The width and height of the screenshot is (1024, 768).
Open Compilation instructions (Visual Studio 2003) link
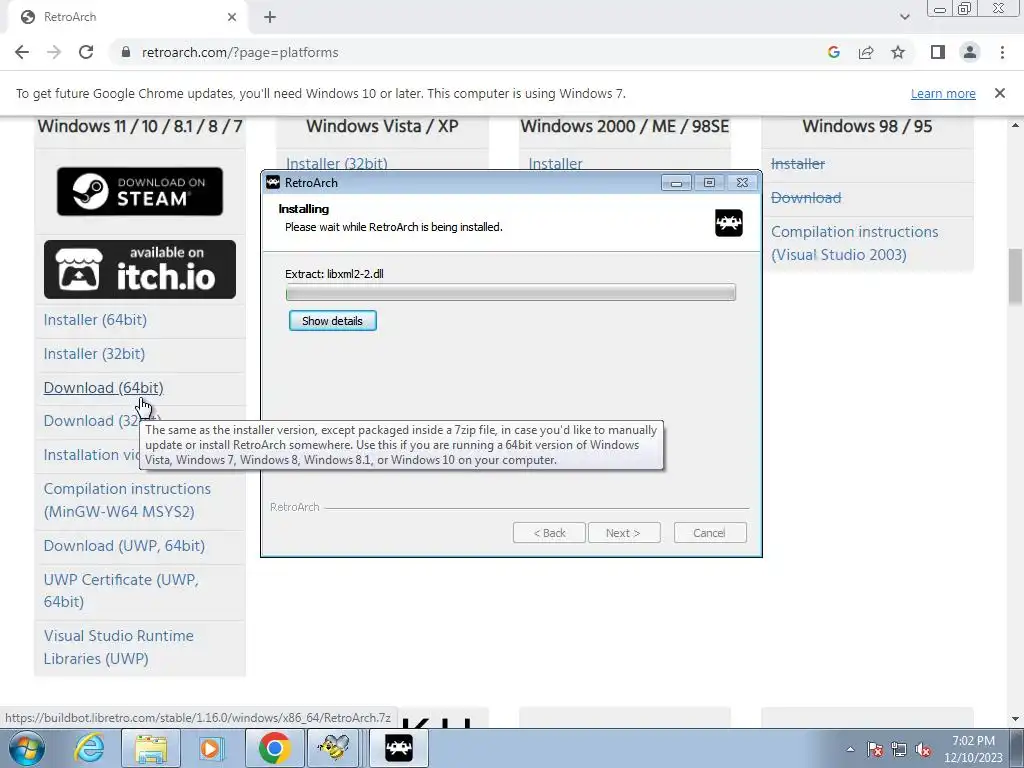click(x=854, y=243)
